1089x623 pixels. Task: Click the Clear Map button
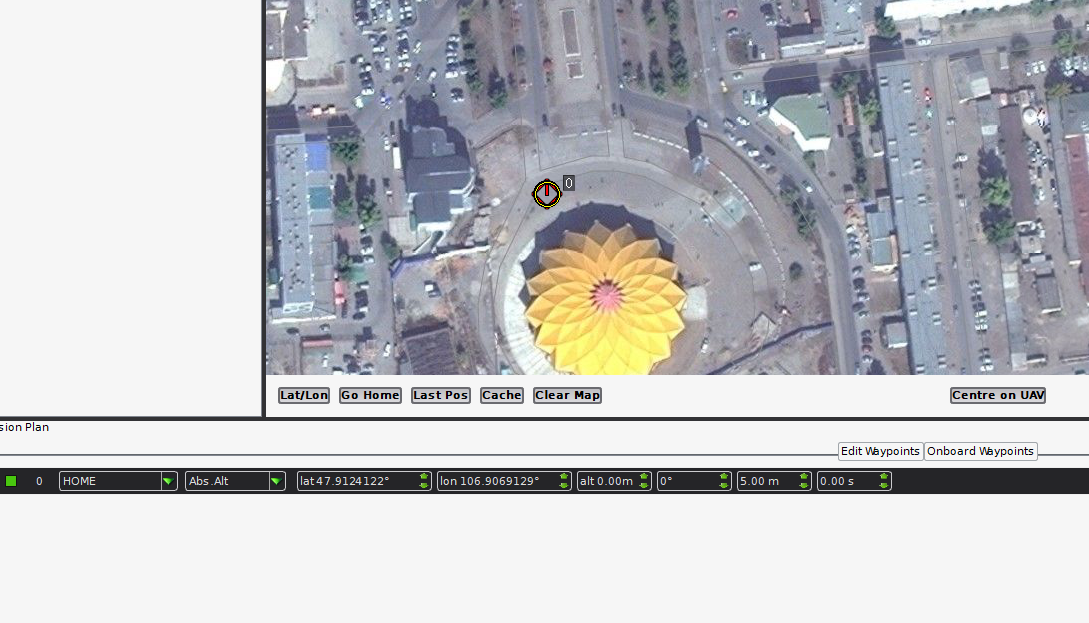pyautogui.click(x=567, y=395)
